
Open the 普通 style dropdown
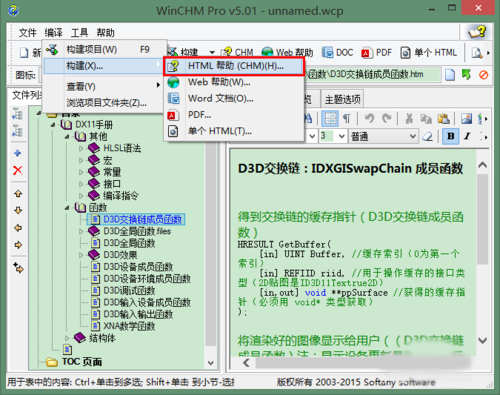click(x=383, y=136)
